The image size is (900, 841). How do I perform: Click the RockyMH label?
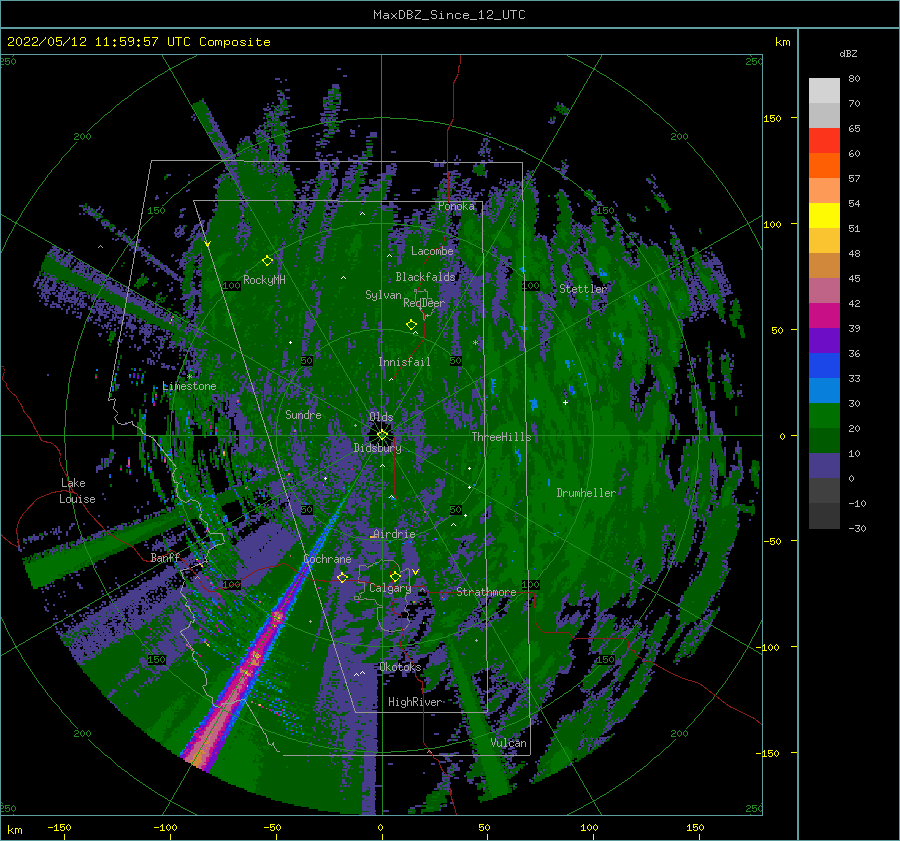(264, 280)
